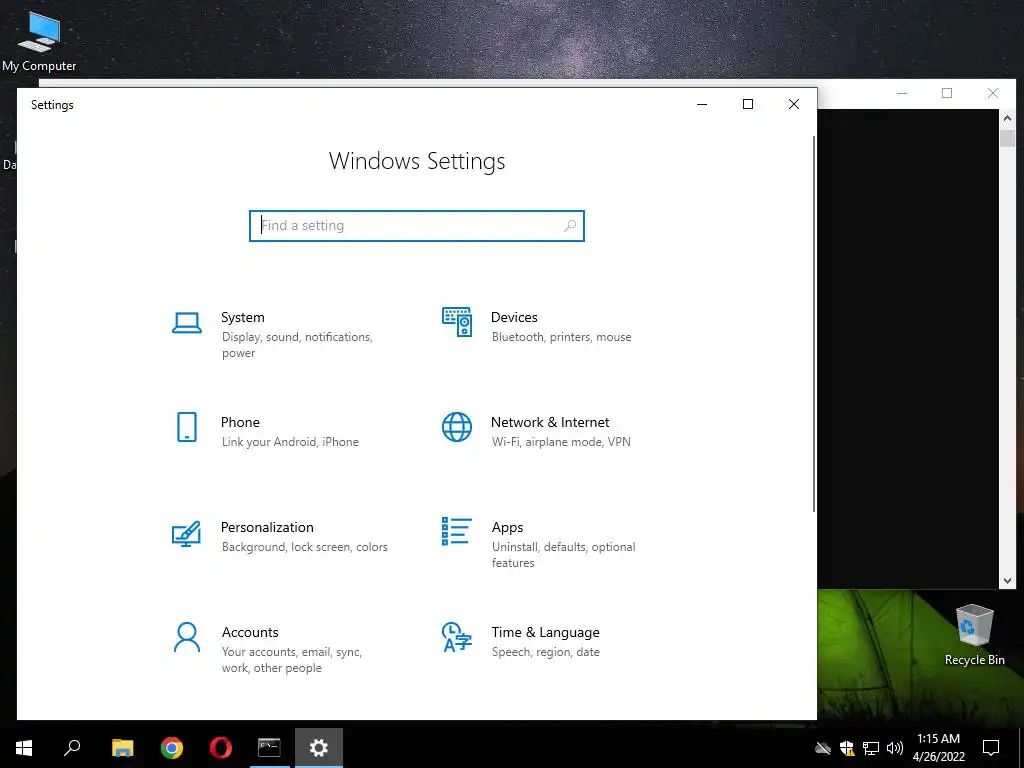Close the background console window
Viewport: 1024px width, 768px height.
(993, 93)
